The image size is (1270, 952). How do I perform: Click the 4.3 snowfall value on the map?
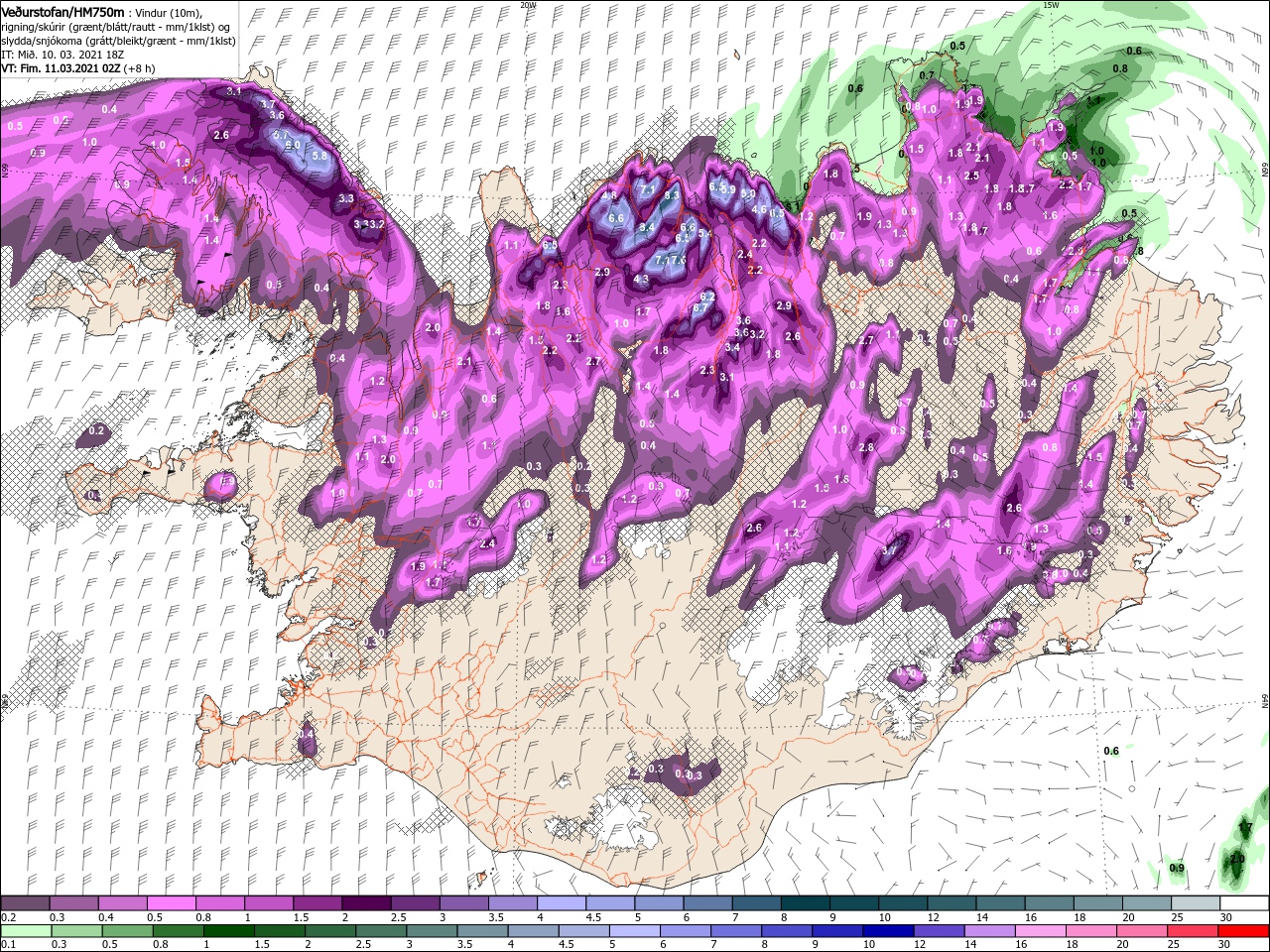pos(640,280)
